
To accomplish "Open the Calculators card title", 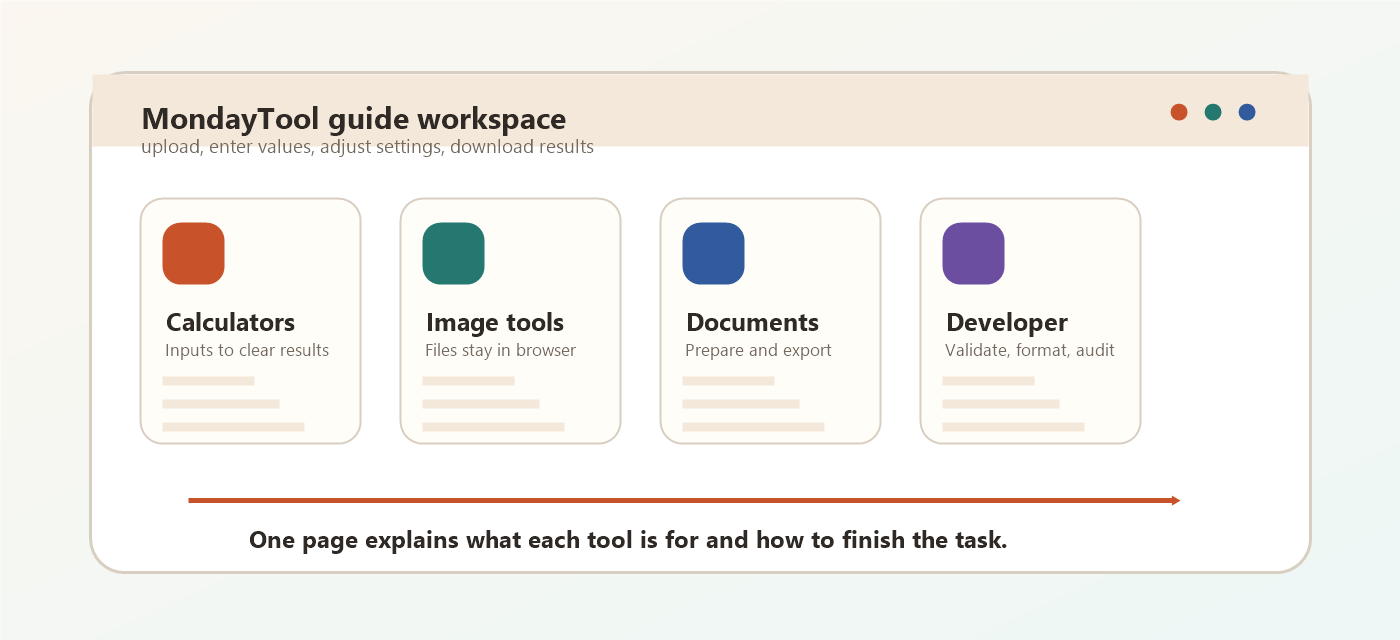I will coord(230,323).
